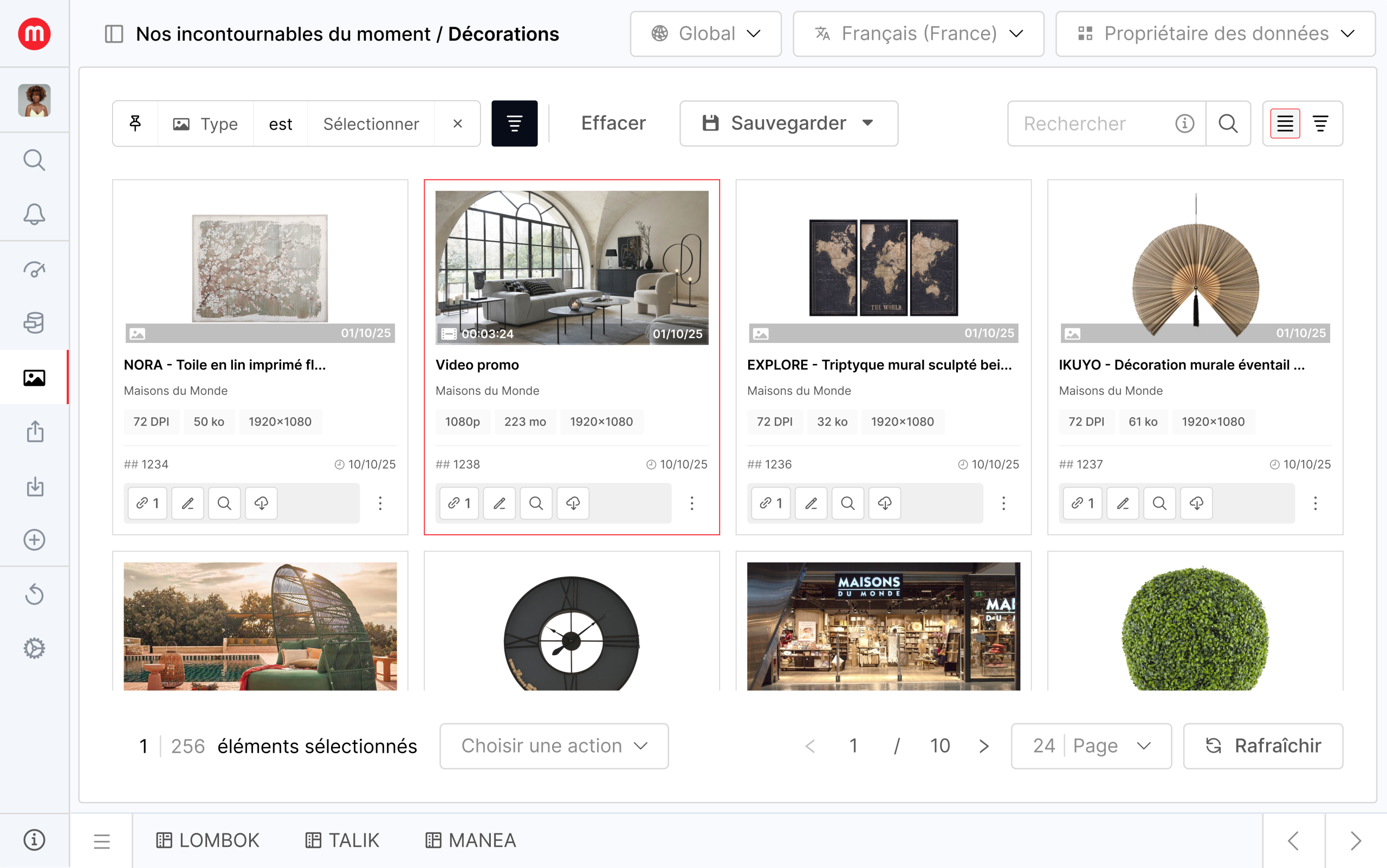
Task: Download the Video promo asset via cloud icon
Action: [x=573, y=503]
